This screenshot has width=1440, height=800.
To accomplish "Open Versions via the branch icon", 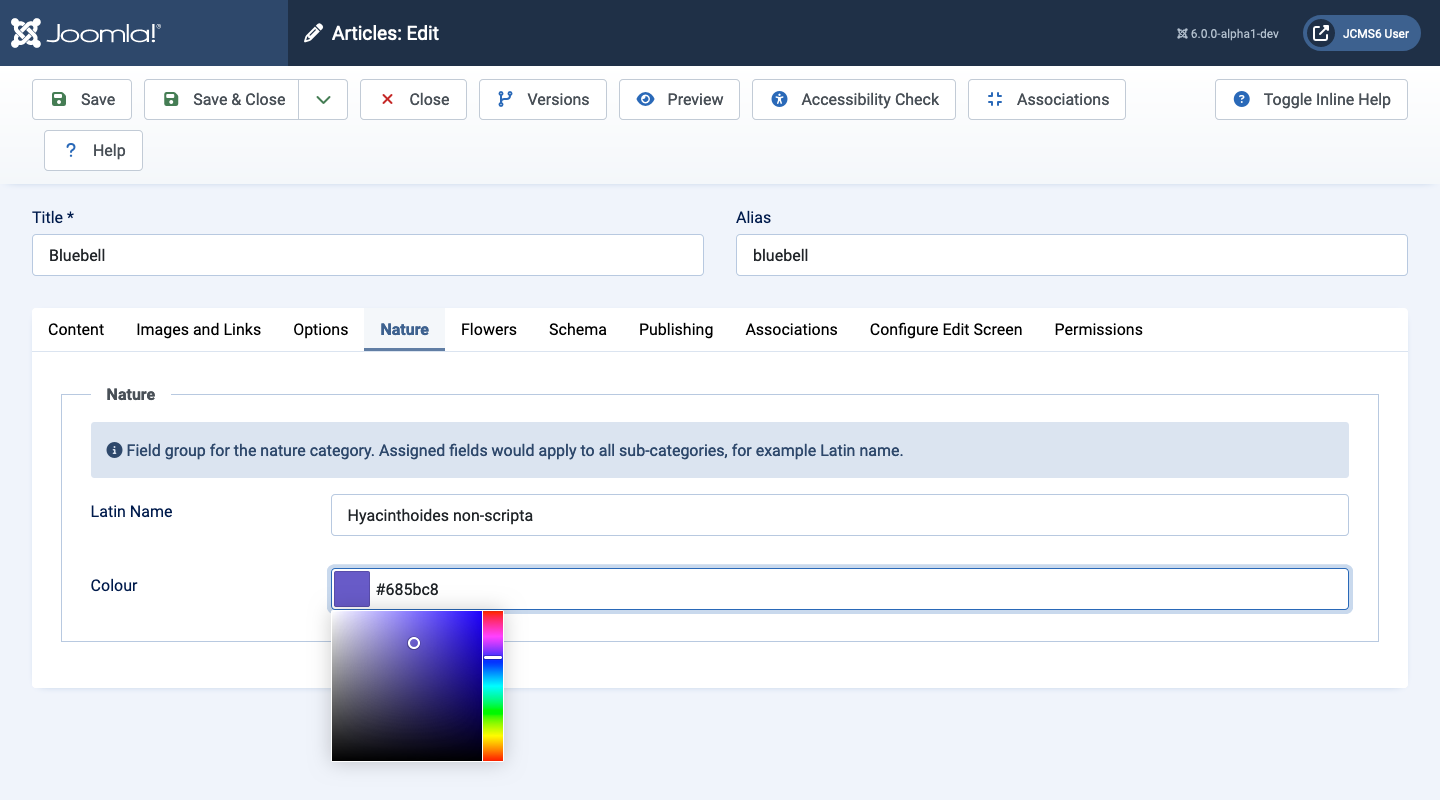I will click(x=506, y=99).
